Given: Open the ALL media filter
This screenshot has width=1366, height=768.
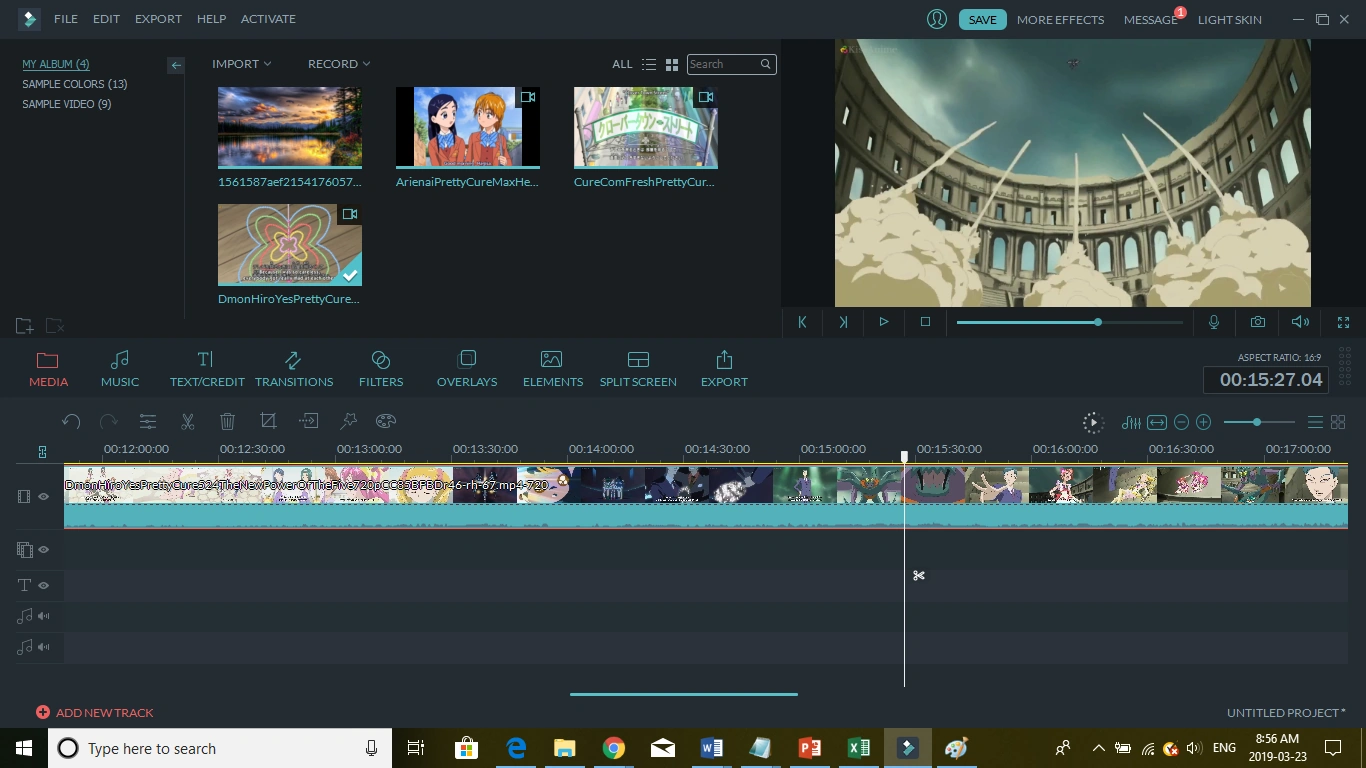Looking at the screenshot, I should [622, 64].
